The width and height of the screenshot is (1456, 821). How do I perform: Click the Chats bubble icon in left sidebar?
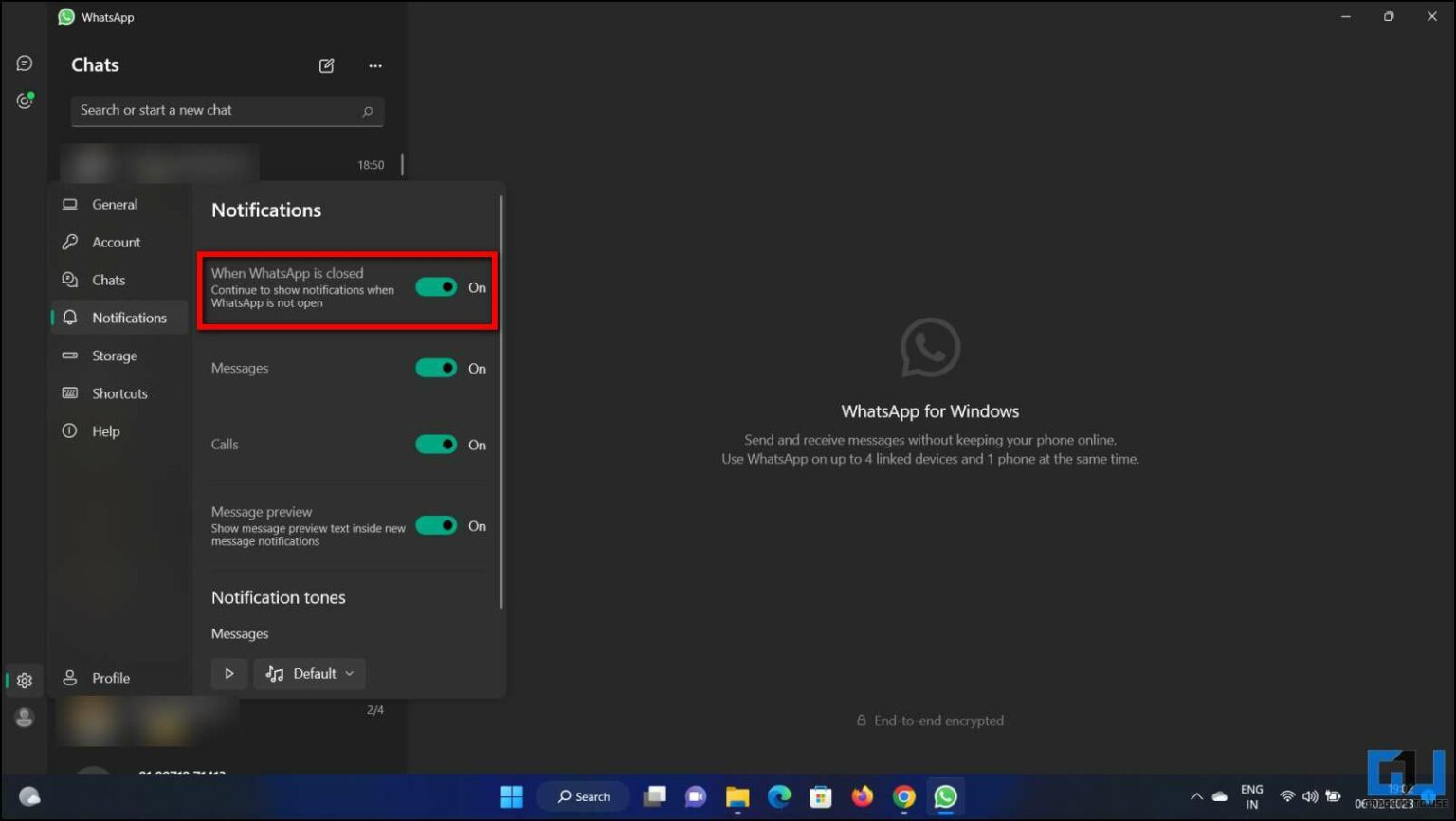(x=24, y=63)
